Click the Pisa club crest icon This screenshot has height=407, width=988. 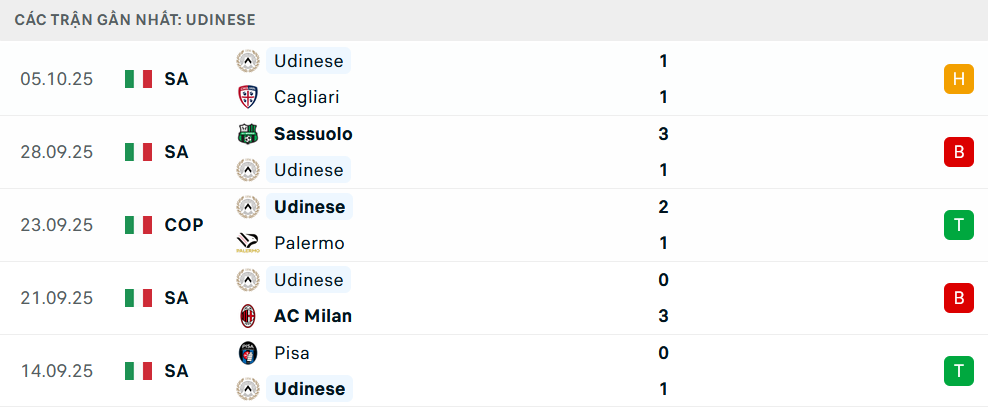pyautogui.click(x=247, y=353)
